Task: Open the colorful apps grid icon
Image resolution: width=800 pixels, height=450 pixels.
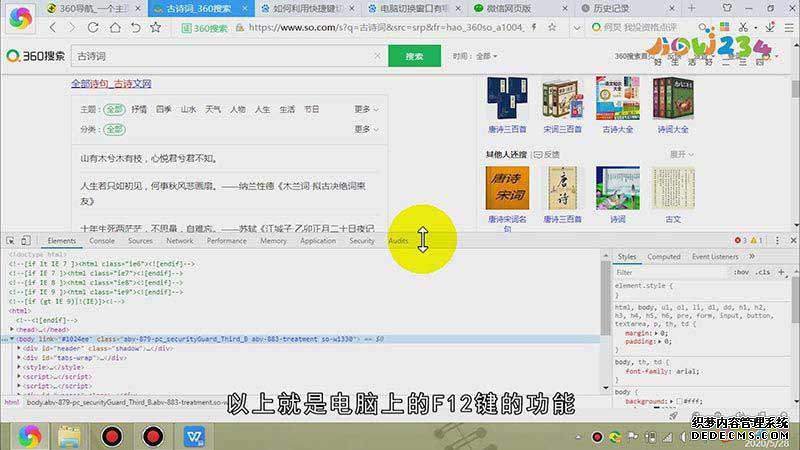Action: point(724,27)
